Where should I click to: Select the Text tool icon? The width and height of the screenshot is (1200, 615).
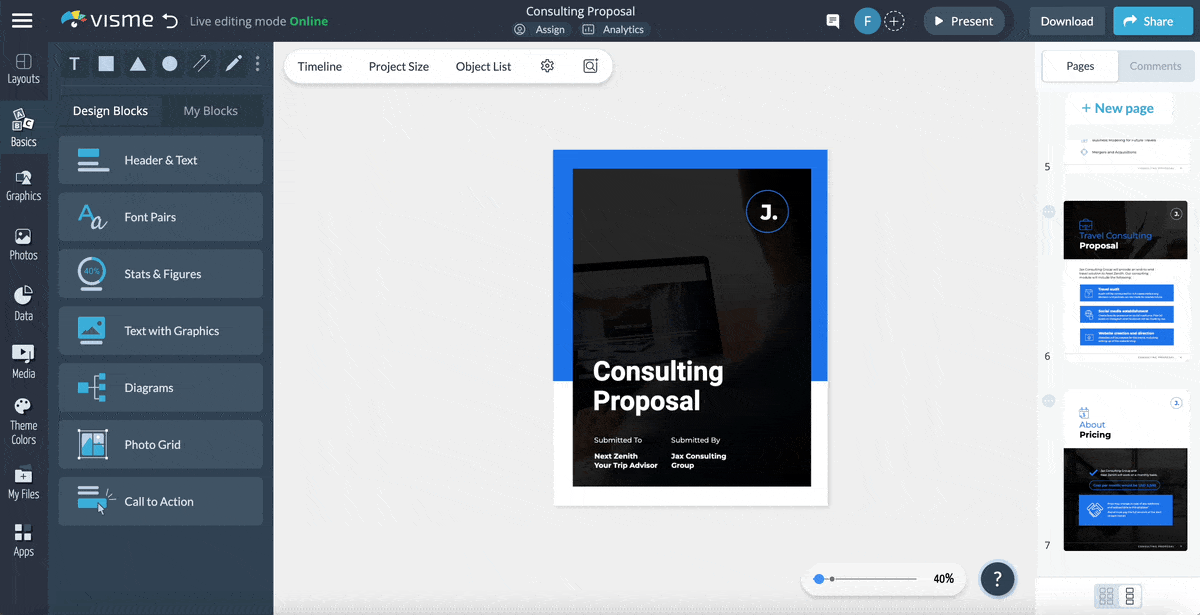click(x=74, y=64)
